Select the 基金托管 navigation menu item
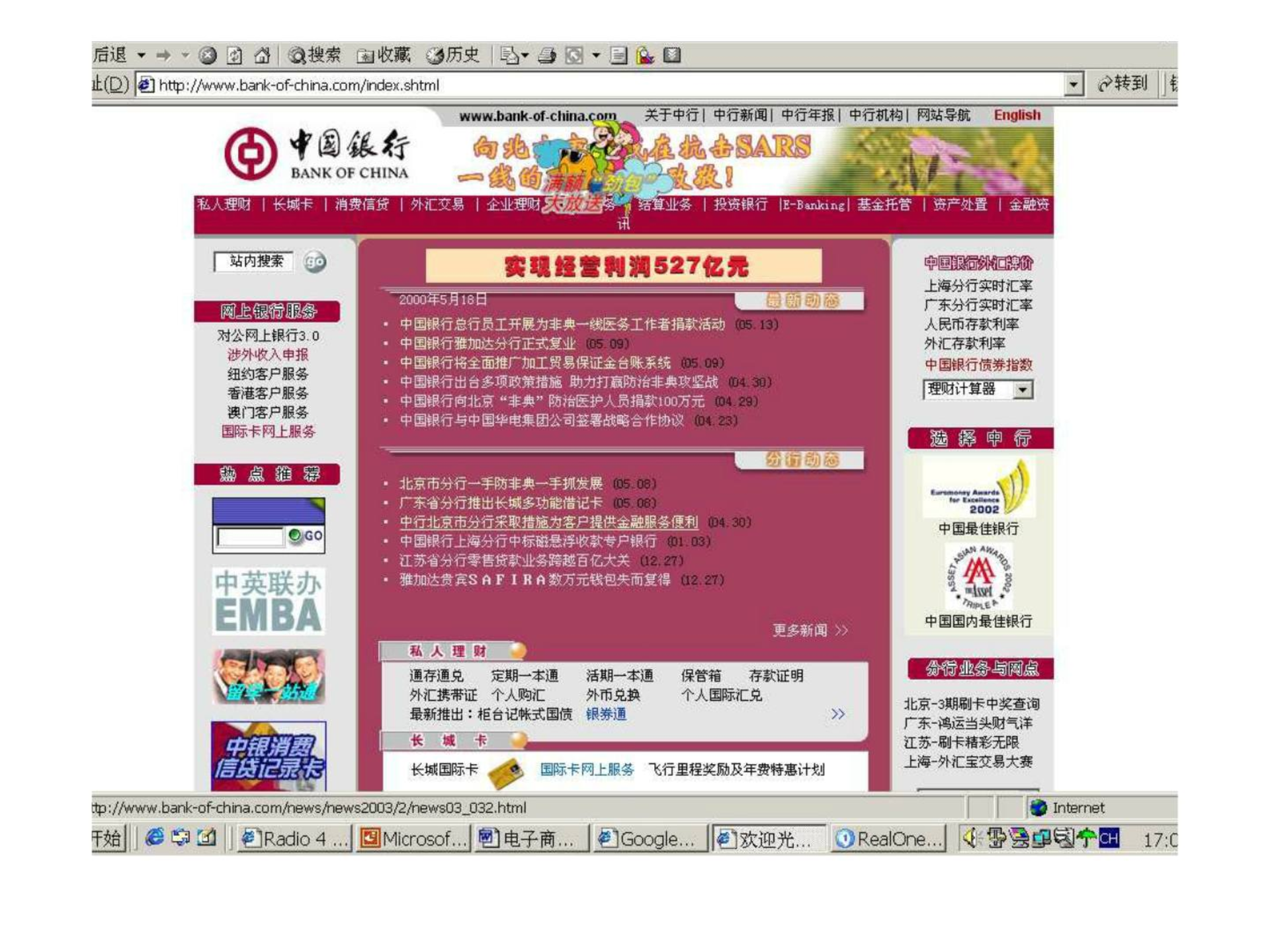Viewport: 1270px width, 952px height. coord(884,204)
